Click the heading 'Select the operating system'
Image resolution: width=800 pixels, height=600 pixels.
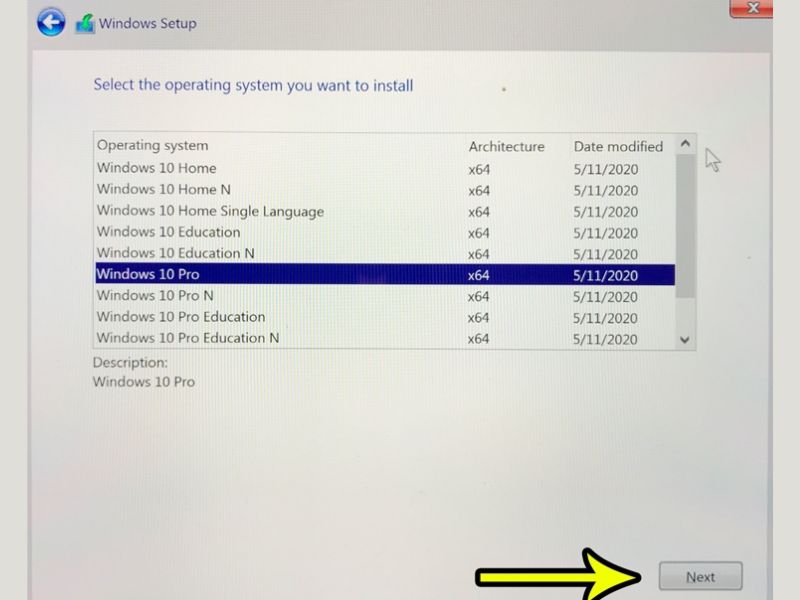click(x=253, y=86)
